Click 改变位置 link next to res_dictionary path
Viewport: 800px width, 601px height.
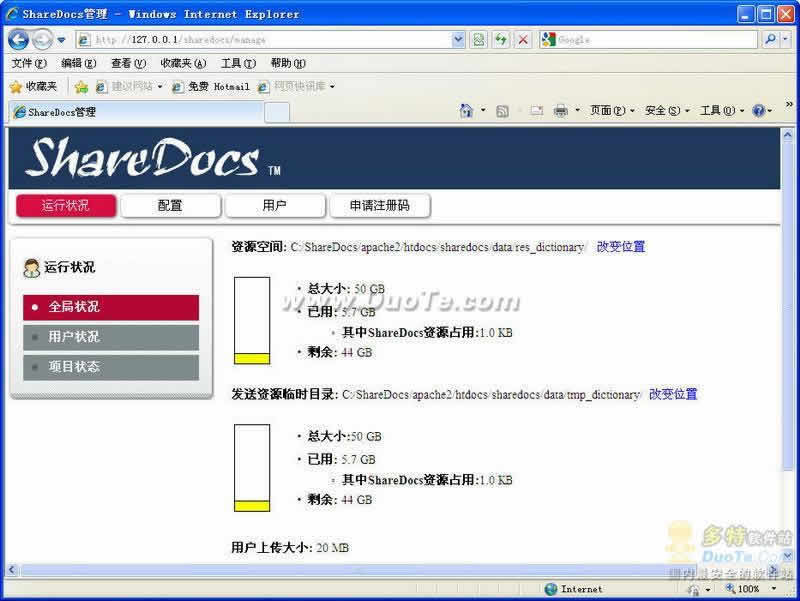(x=621, y=247)
